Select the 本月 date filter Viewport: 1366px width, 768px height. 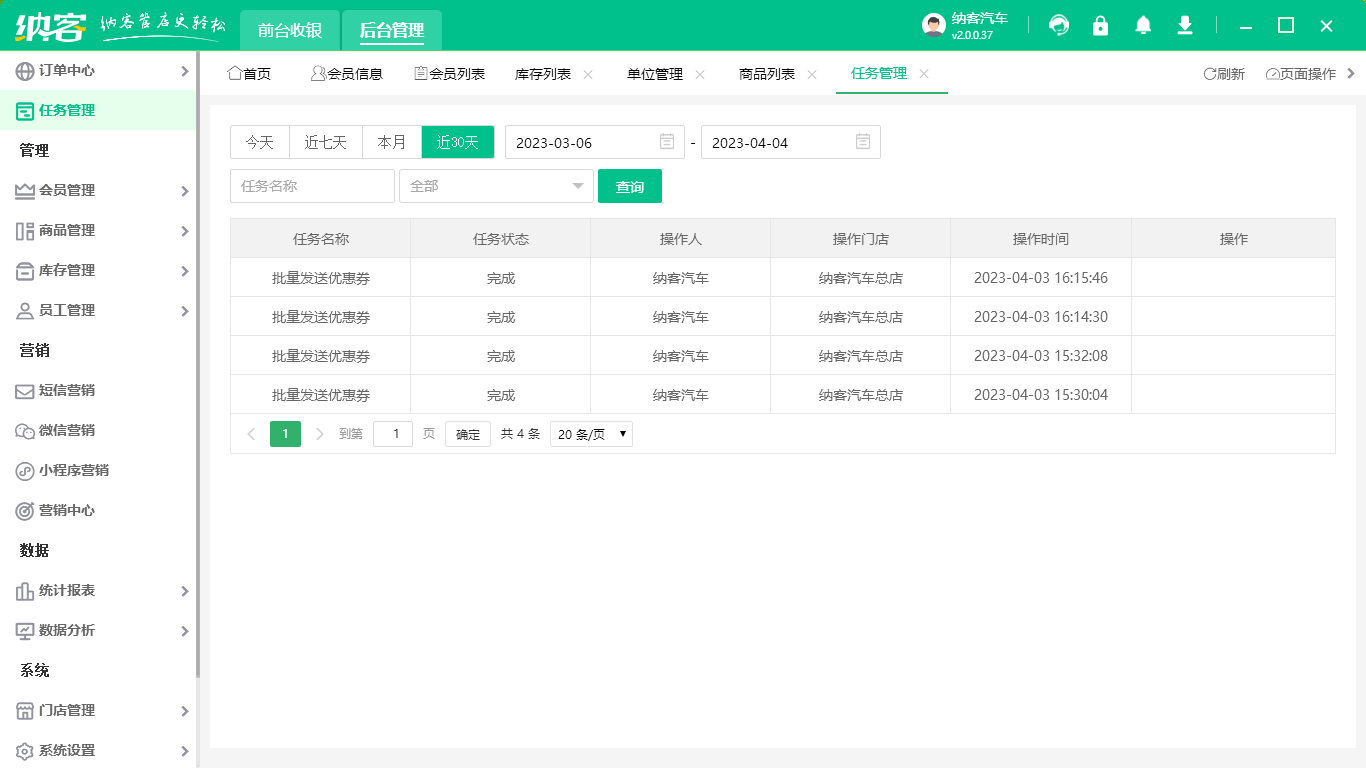coord(392,142)
